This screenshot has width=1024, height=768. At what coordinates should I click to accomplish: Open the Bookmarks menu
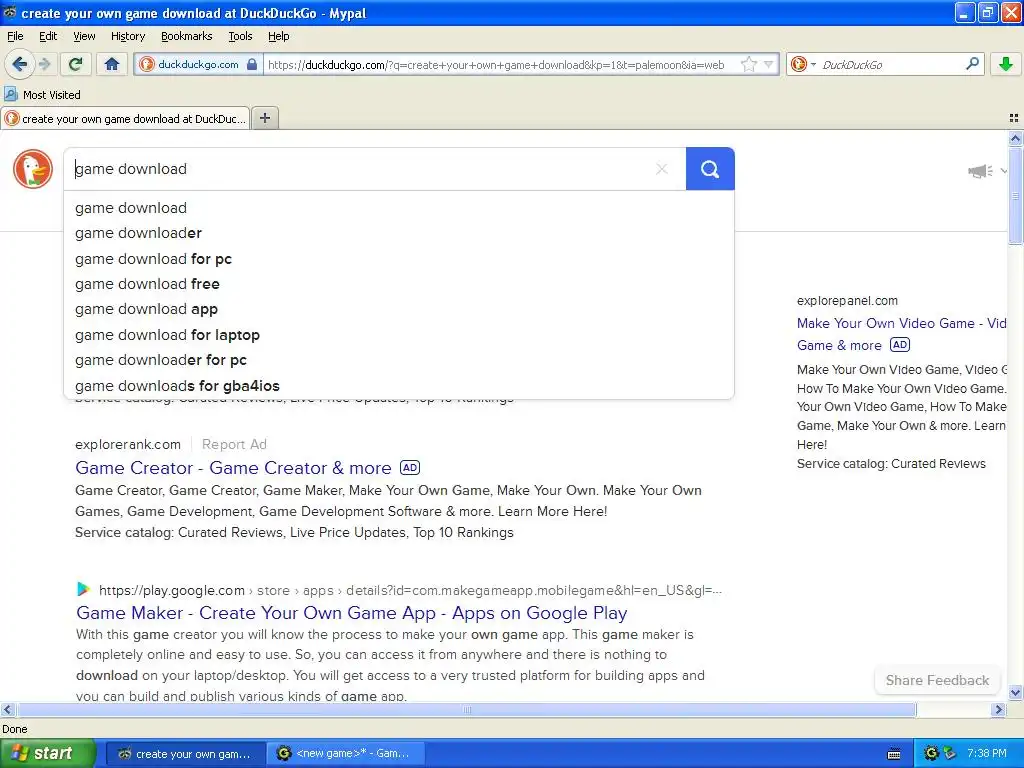click(x=186, y=36)
